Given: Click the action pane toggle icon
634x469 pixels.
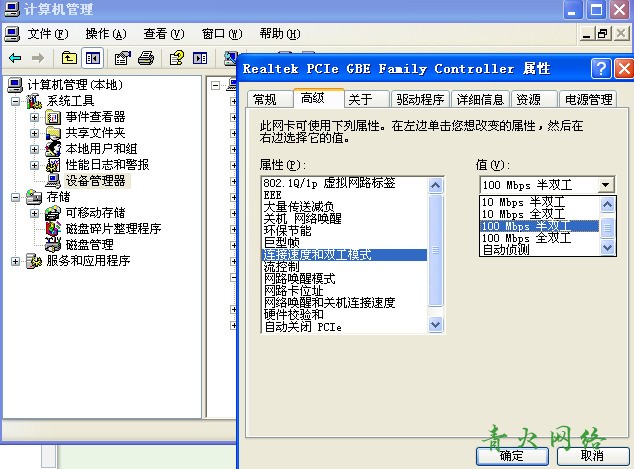Looking at the screenshot, I should click(x=200, y=58).
